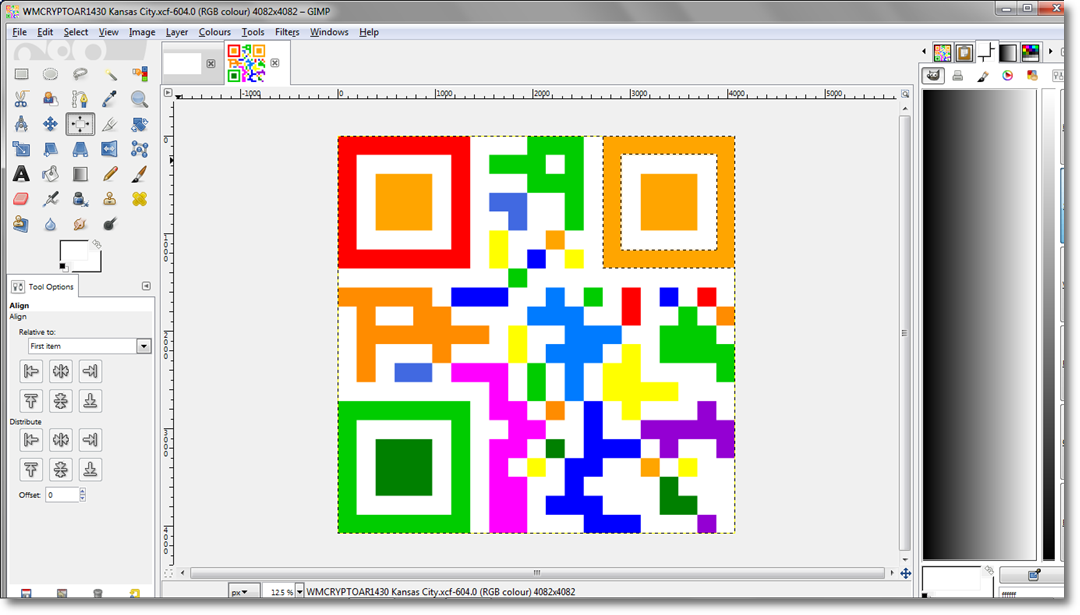Select the Fuzzy Select wand tool
The image size is (1080, 615).
tap(110, 74)
